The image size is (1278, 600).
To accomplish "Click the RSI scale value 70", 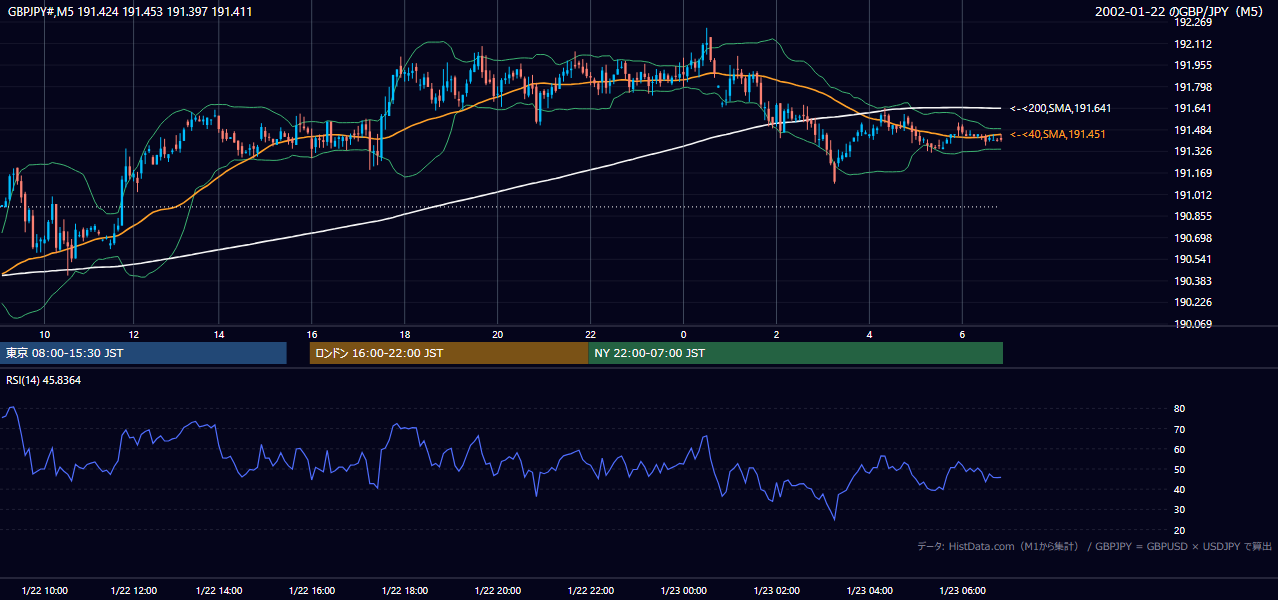I will [1179, 429].
